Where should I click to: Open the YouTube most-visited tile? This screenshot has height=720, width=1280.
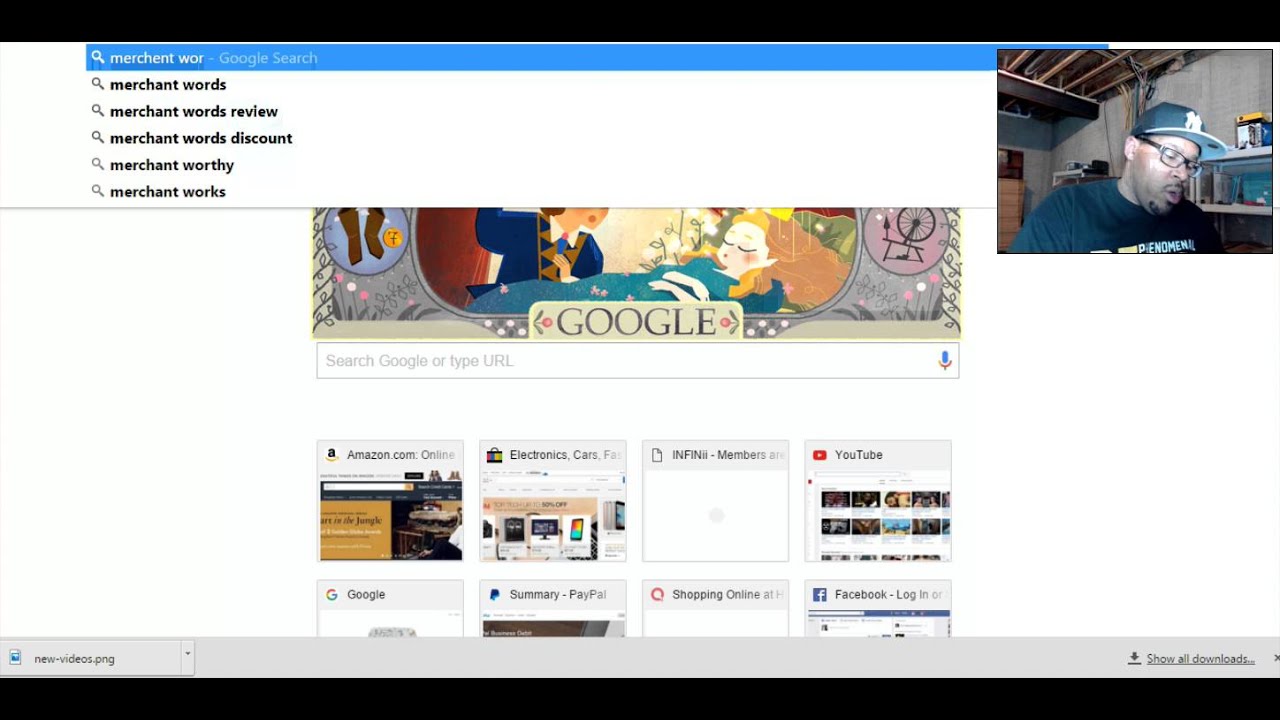(x=878, y=501)
